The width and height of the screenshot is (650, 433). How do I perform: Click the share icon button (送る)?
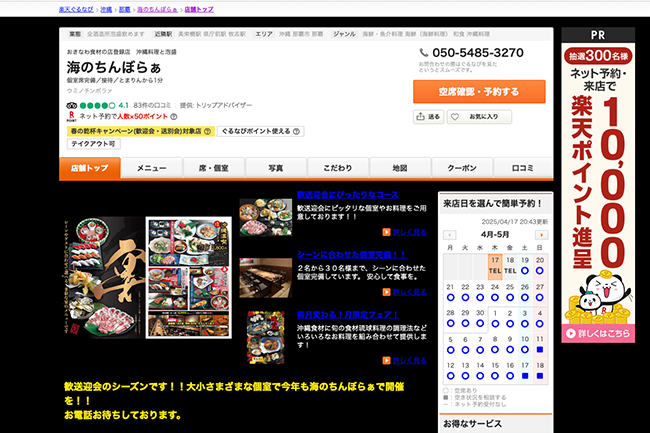429,117
